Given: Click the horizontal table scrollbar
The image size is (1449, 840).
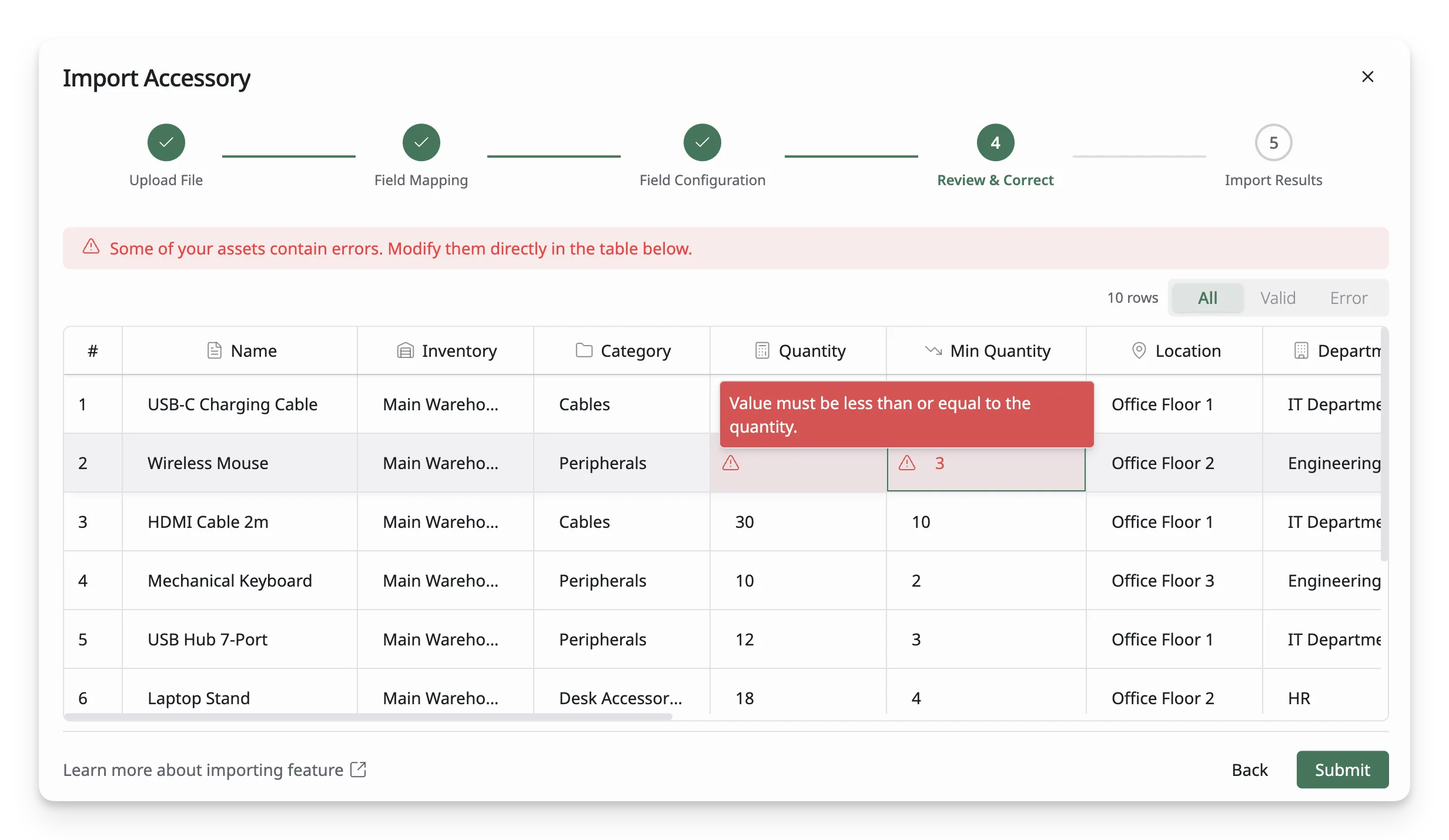Looking at the screenshot, I should 368,717.
